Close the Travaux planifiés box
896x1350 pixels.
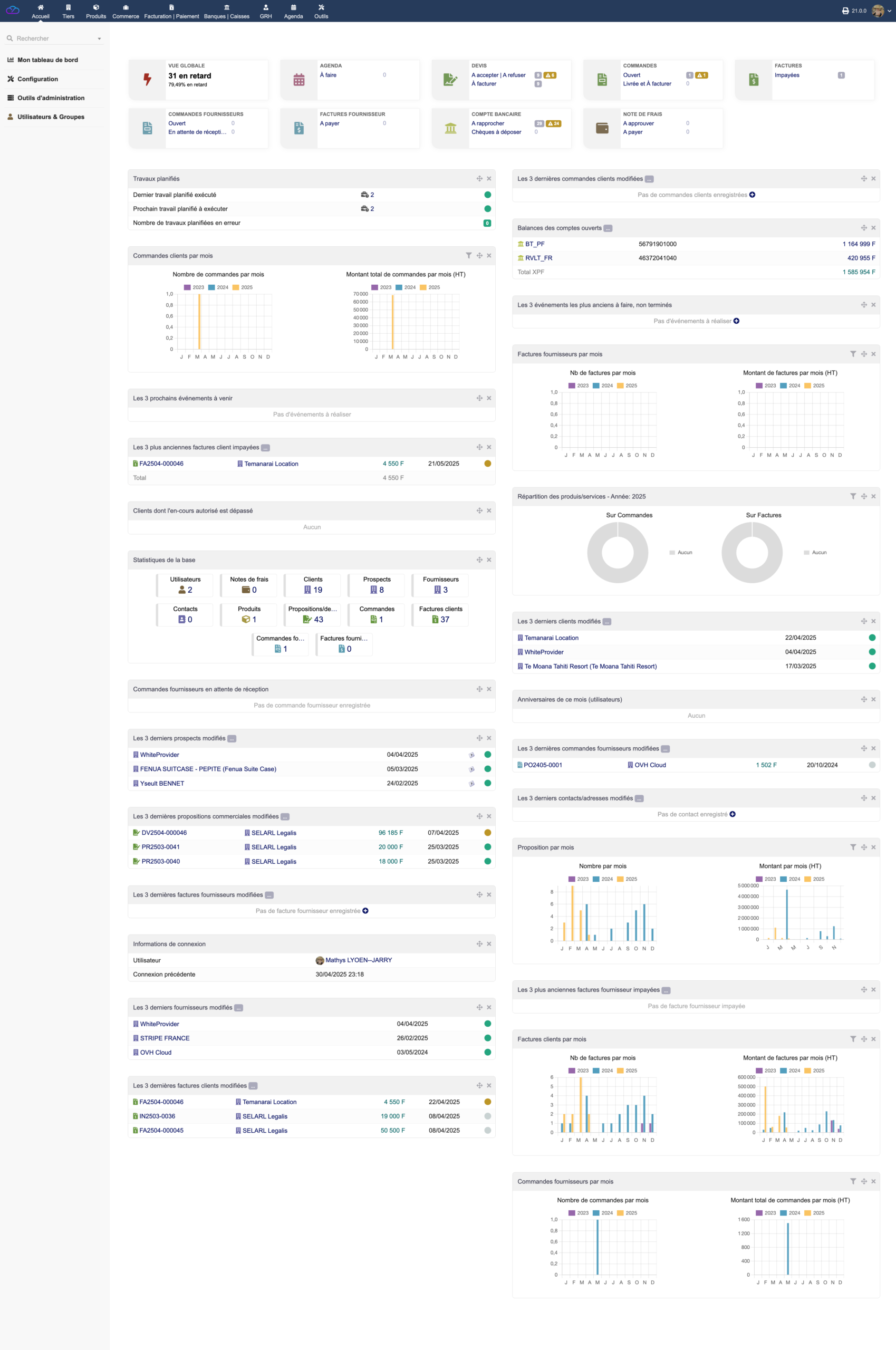pyautogui.click(x=489, y=179)
